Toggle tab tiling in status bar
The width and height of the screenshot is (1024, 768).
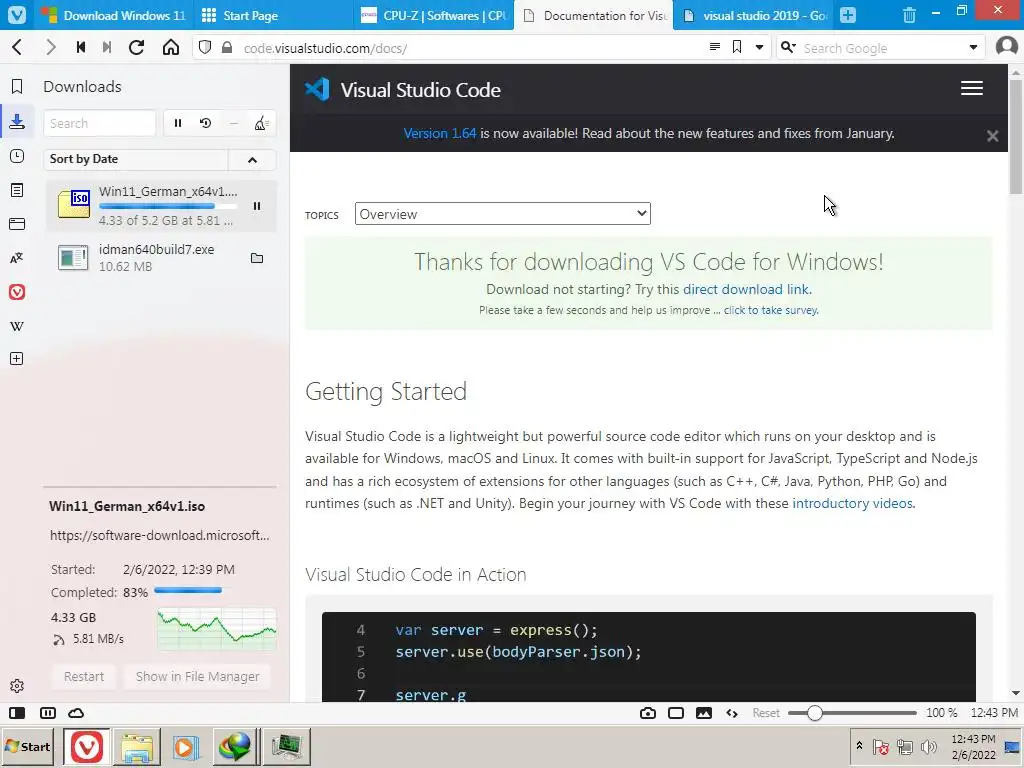(48, 712)
